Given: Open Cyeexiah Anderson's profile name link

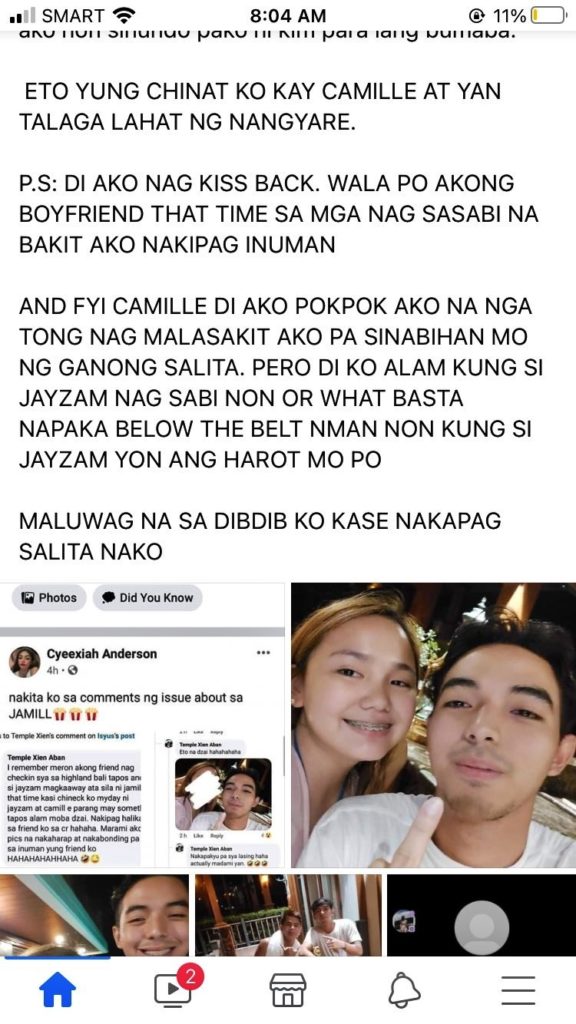Looking at the screenshot, I should click(x=102, y=654).
